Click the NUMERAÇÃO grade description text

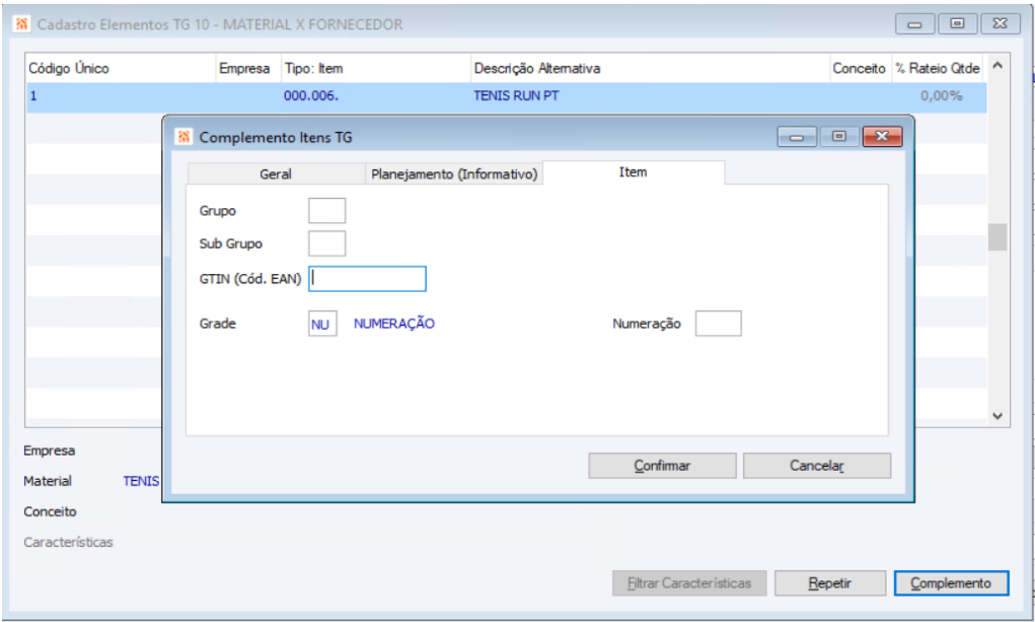pos(394,324)
